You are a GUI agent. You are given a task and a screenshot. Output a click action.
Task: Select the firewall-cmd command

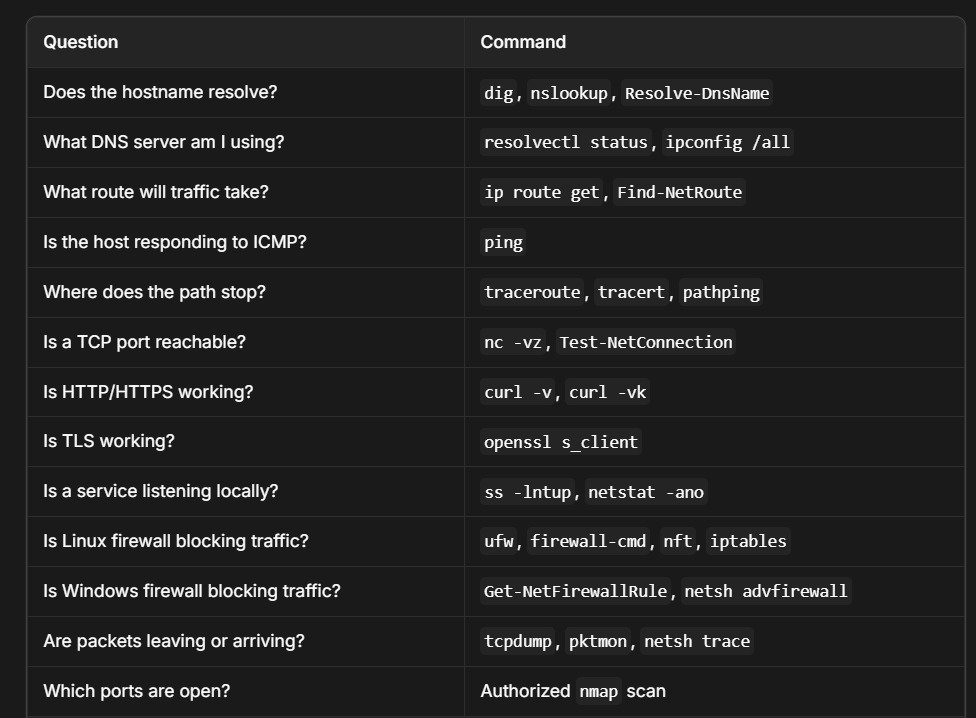pos(588,541)
